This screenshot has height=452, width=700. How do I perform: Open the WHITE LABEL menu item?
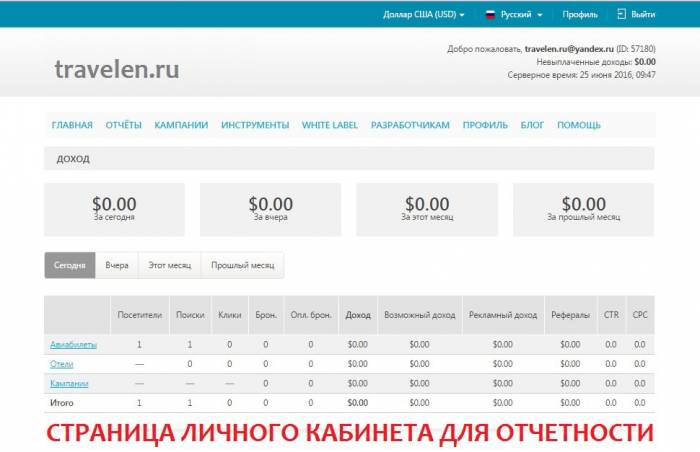(x=330, y=125)
